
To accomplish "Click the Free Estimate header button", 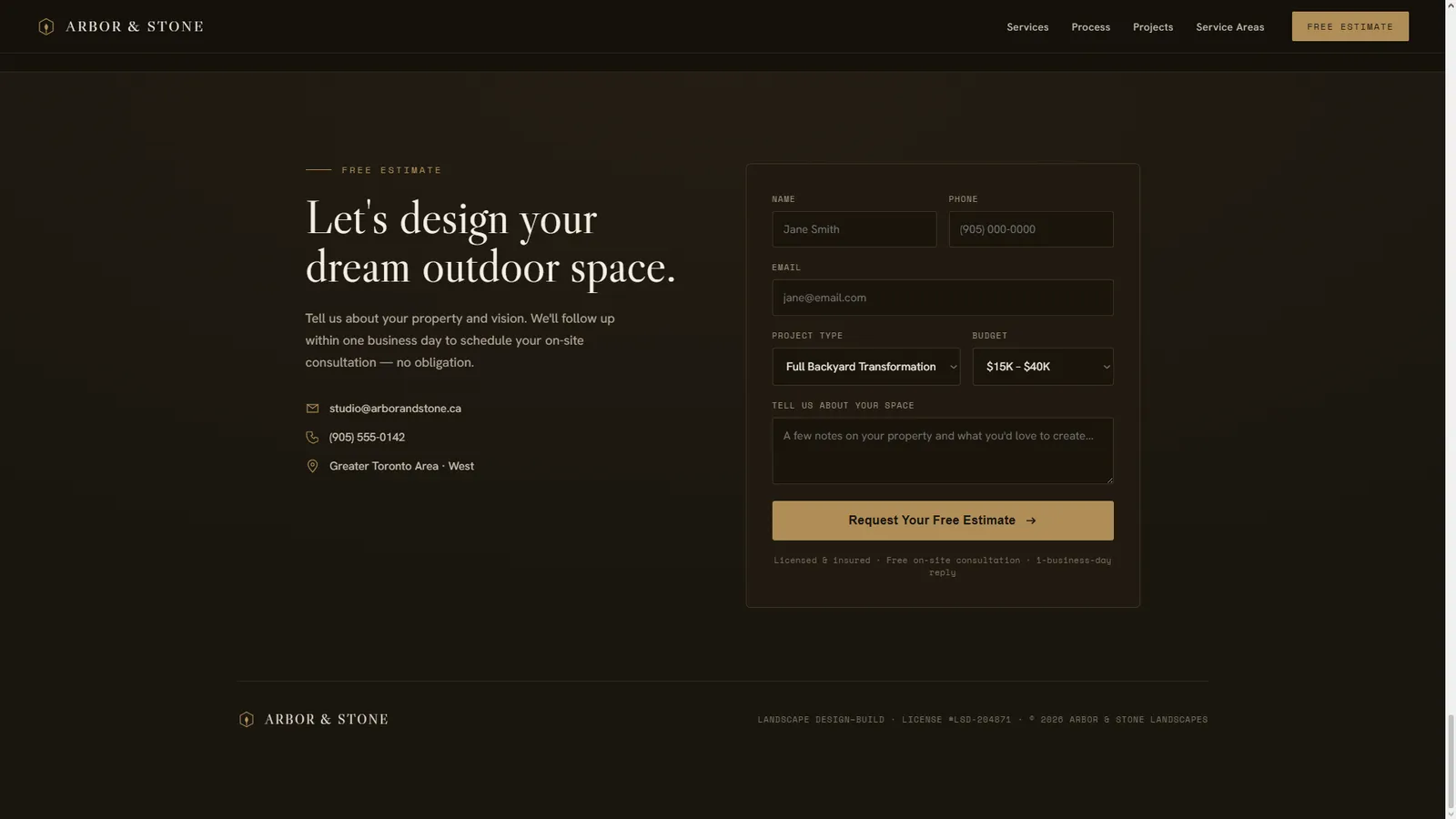I will [1350, 26].
